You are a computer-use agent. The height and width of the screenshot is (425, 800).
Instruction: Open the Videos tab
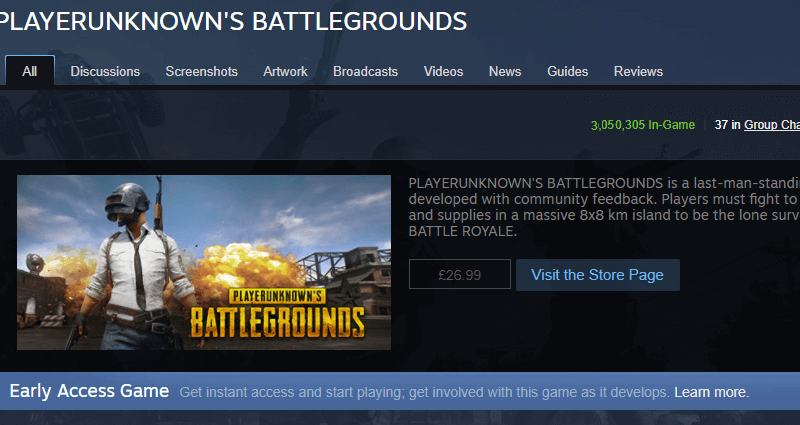coord(443,71)
